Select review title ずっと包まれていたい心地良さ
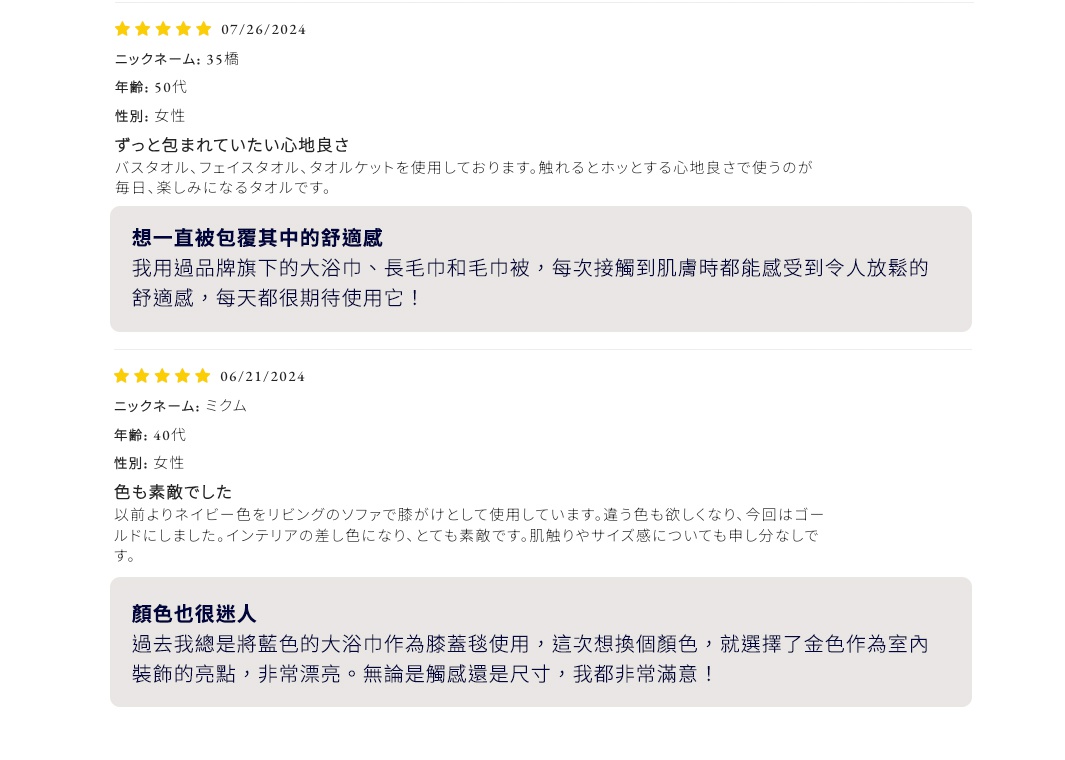Screen dimensions: 1065x760 click(x=233, y=145)
